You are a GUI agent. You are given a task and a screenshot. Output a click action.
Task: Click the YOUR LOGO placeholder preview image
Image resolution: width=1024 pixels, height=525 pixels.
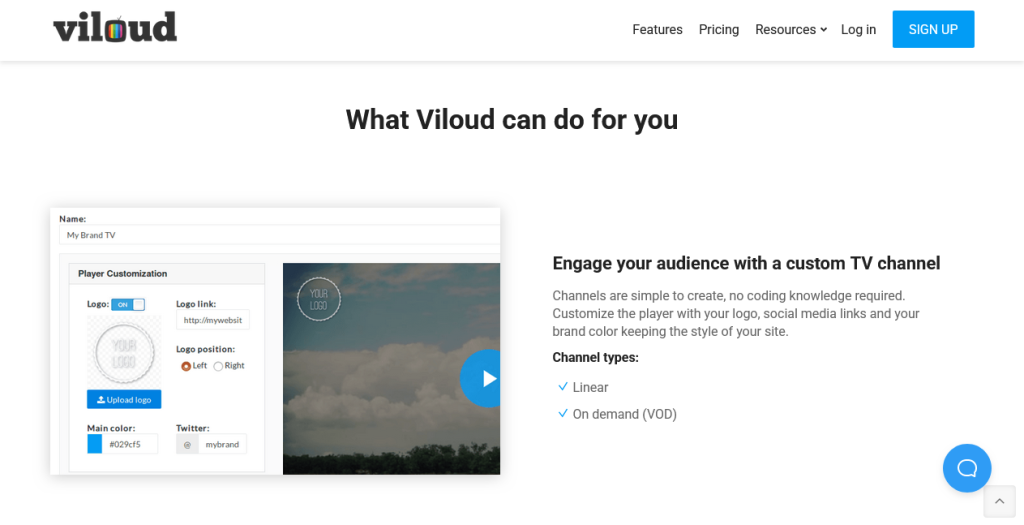[124, 351]
